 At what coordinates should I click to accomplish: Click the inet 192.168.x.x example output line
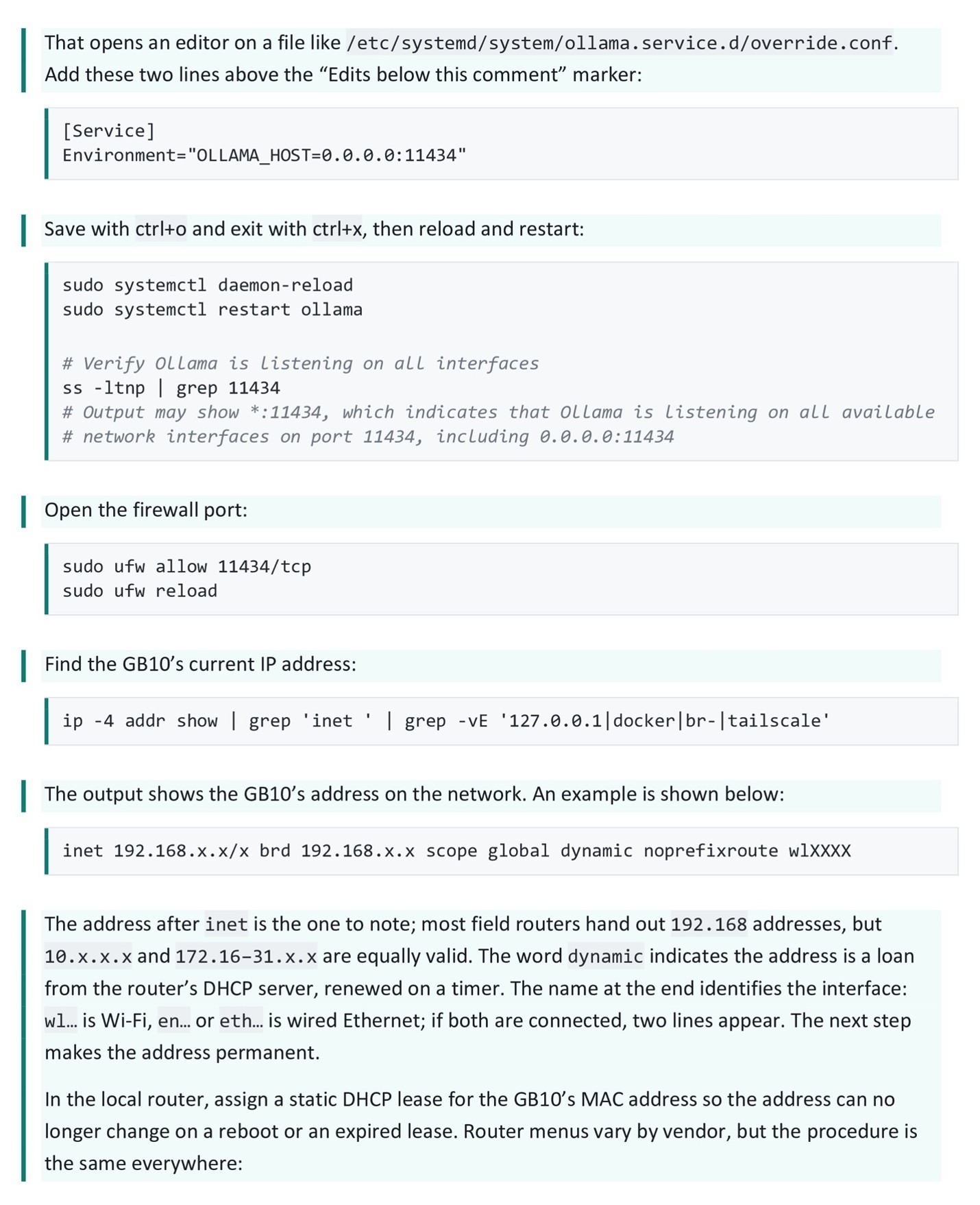(456, 851)
